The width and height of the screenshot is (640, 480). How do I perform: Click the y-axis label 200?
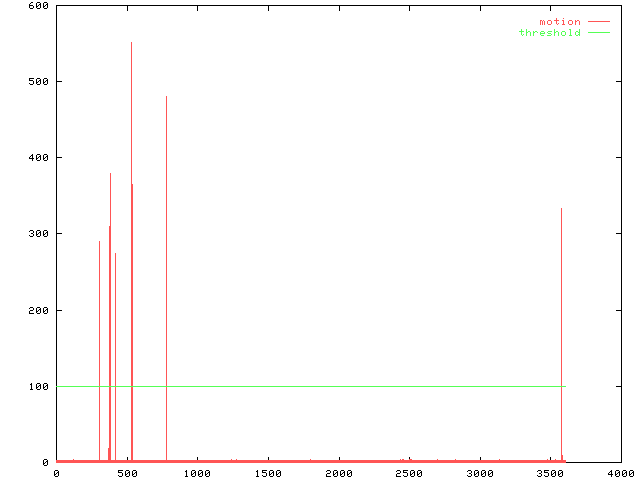(x=38, y=310)
